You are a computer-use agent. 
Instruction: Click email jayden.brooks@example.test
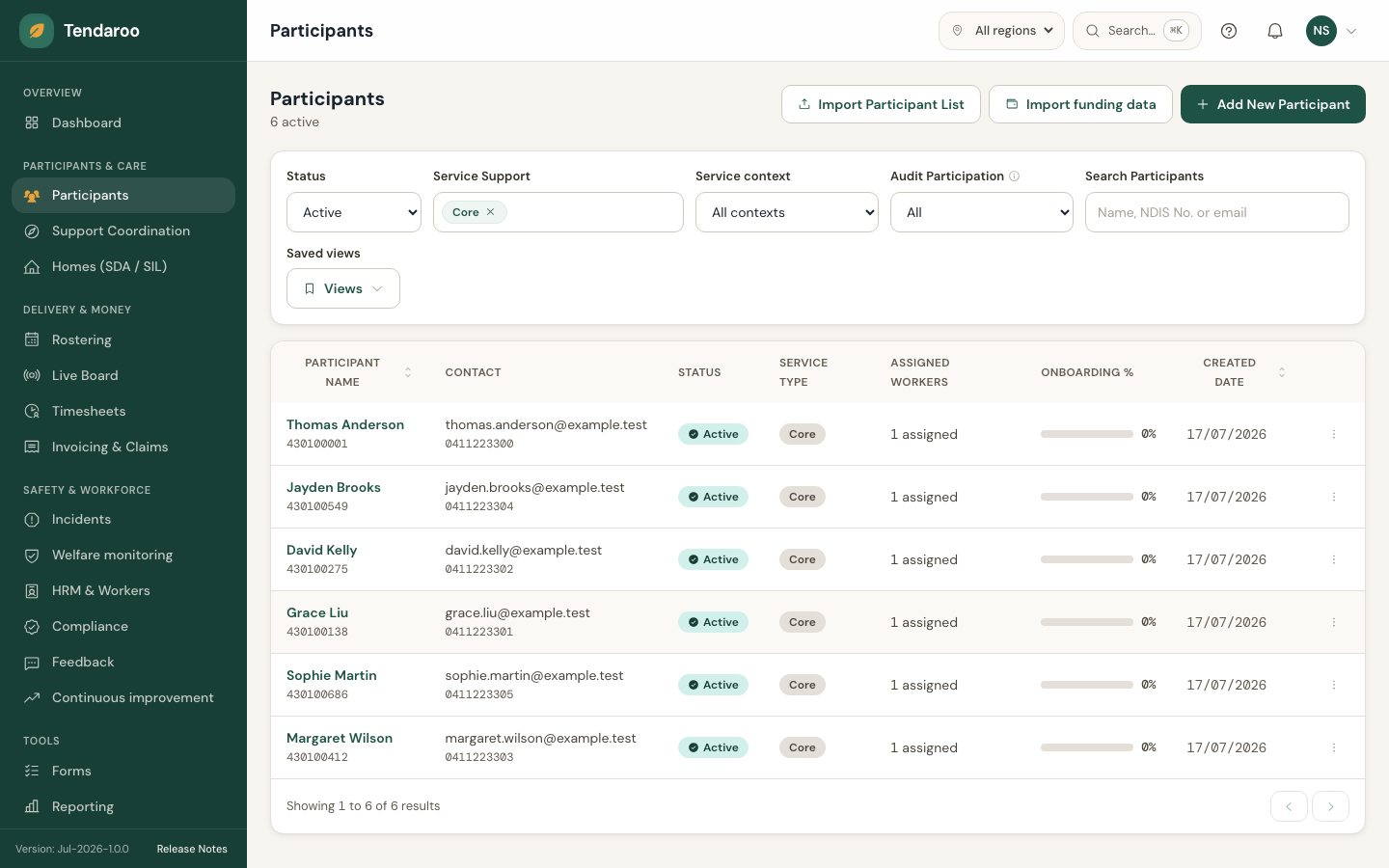pyautogui.click(x=534, y=487)
